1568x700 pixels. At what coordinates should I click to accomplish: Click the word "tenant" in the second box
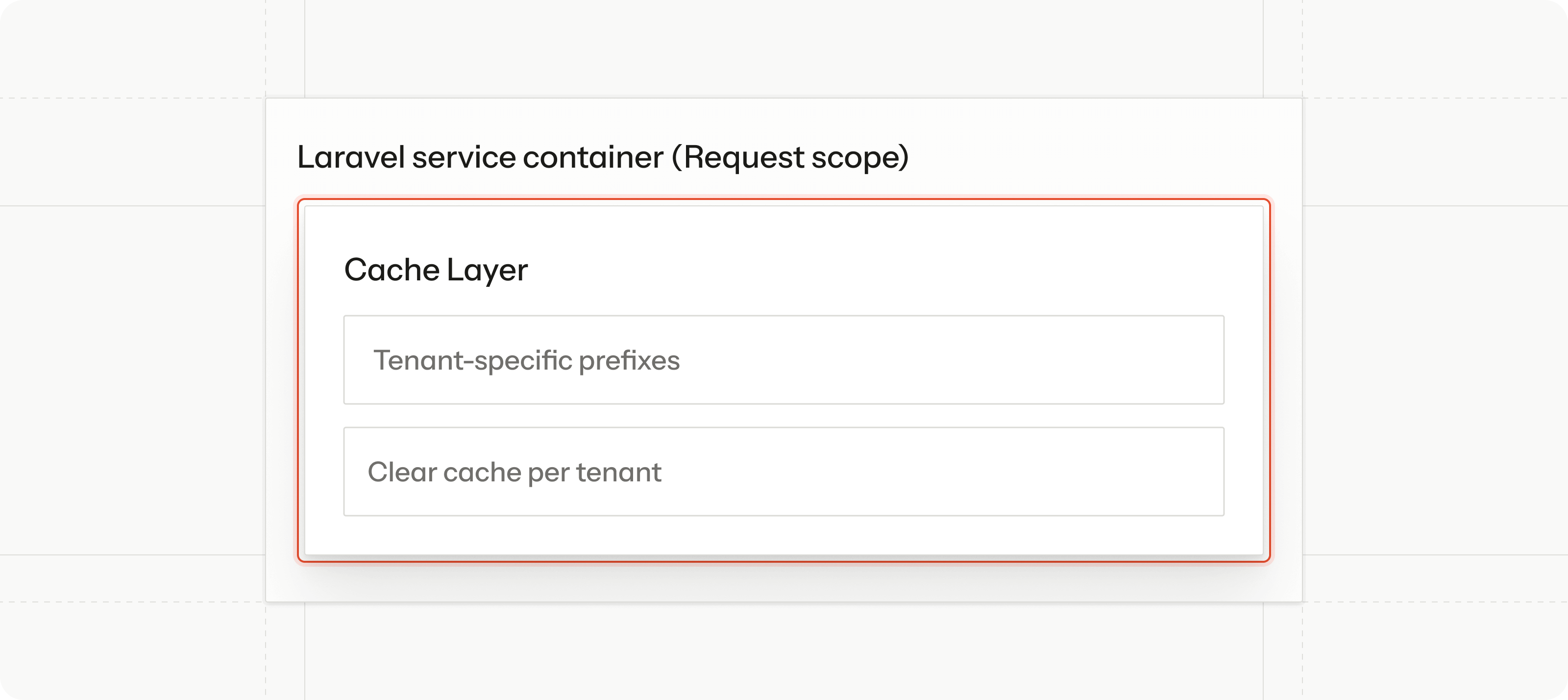pos(618,473)
